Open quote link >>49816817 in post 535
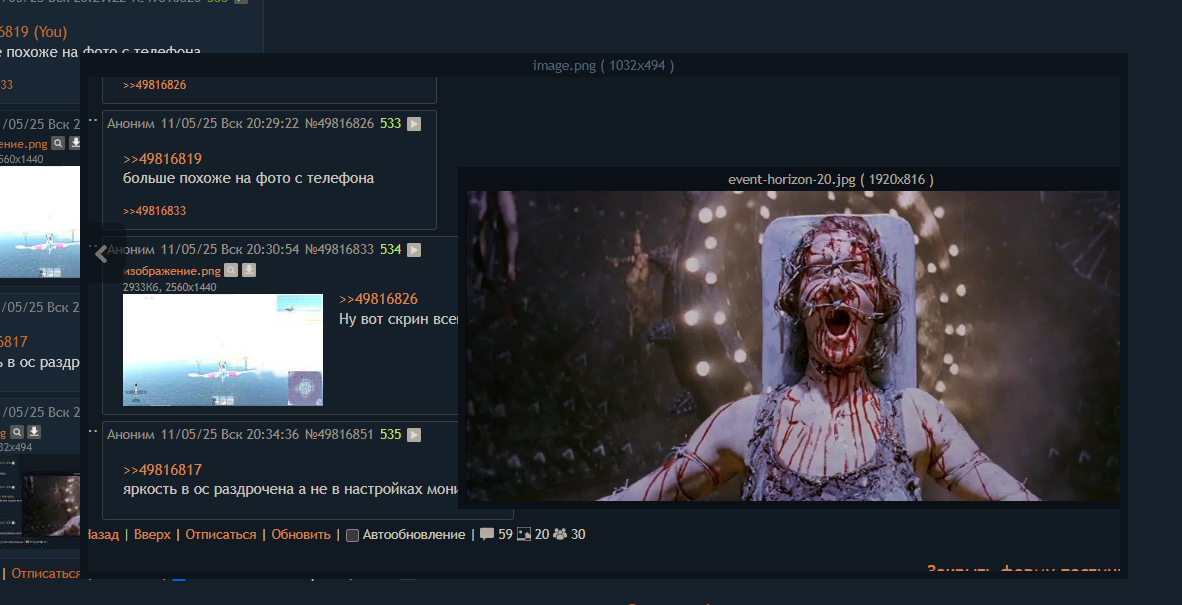Image resolution: width=1182 pixels, height=605 pixels. point(162,470)
